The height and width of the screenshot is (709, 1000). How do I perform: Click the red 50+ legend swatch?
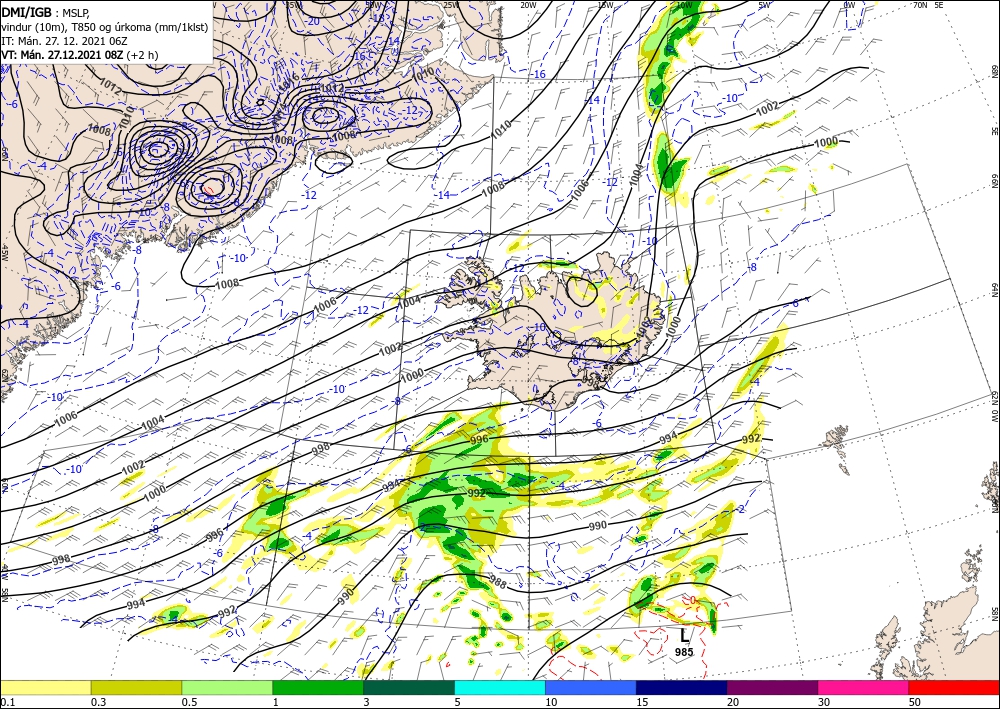954,687
